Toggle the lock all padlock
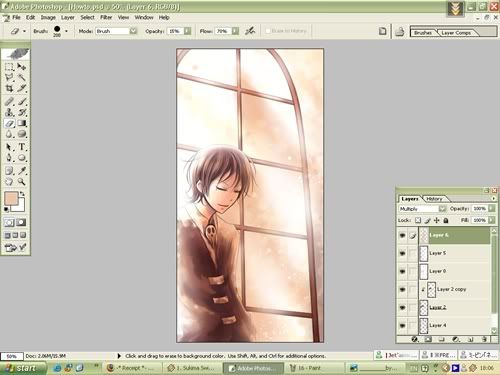This screenshot has height=375, width=500. pos(446,220)
